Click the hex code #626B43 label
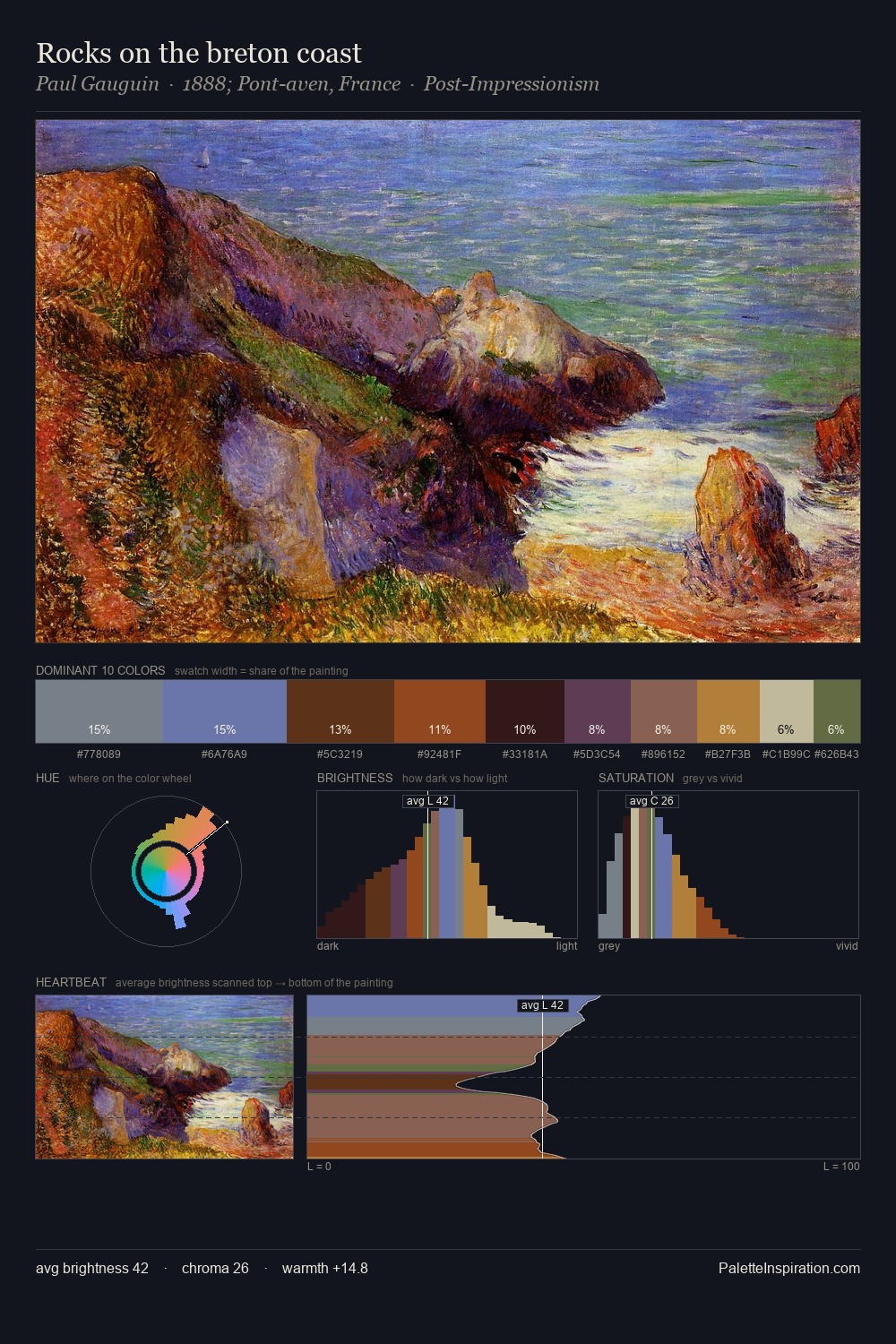The image size is (896, 1344). 836,754
